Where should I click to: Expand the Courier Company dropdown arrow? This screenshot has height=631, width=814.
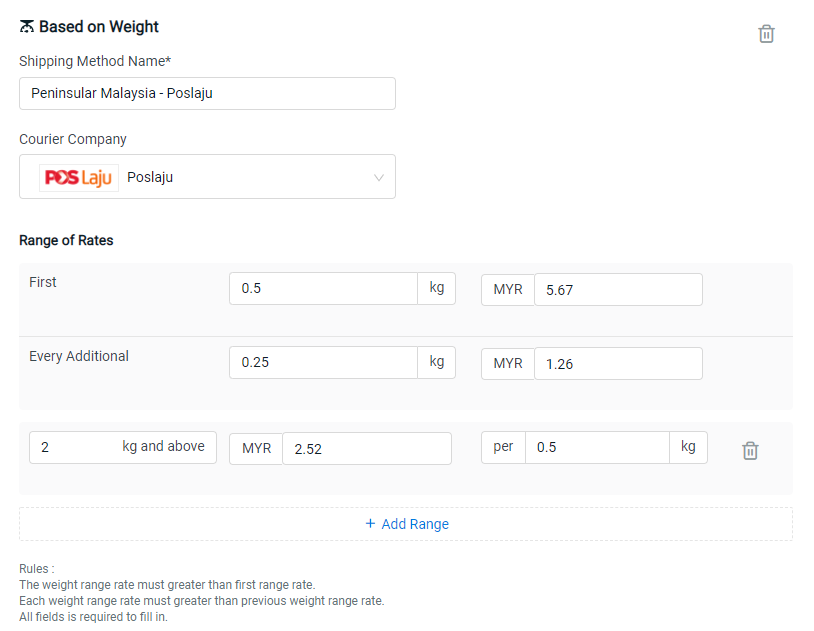pos(379,178)
